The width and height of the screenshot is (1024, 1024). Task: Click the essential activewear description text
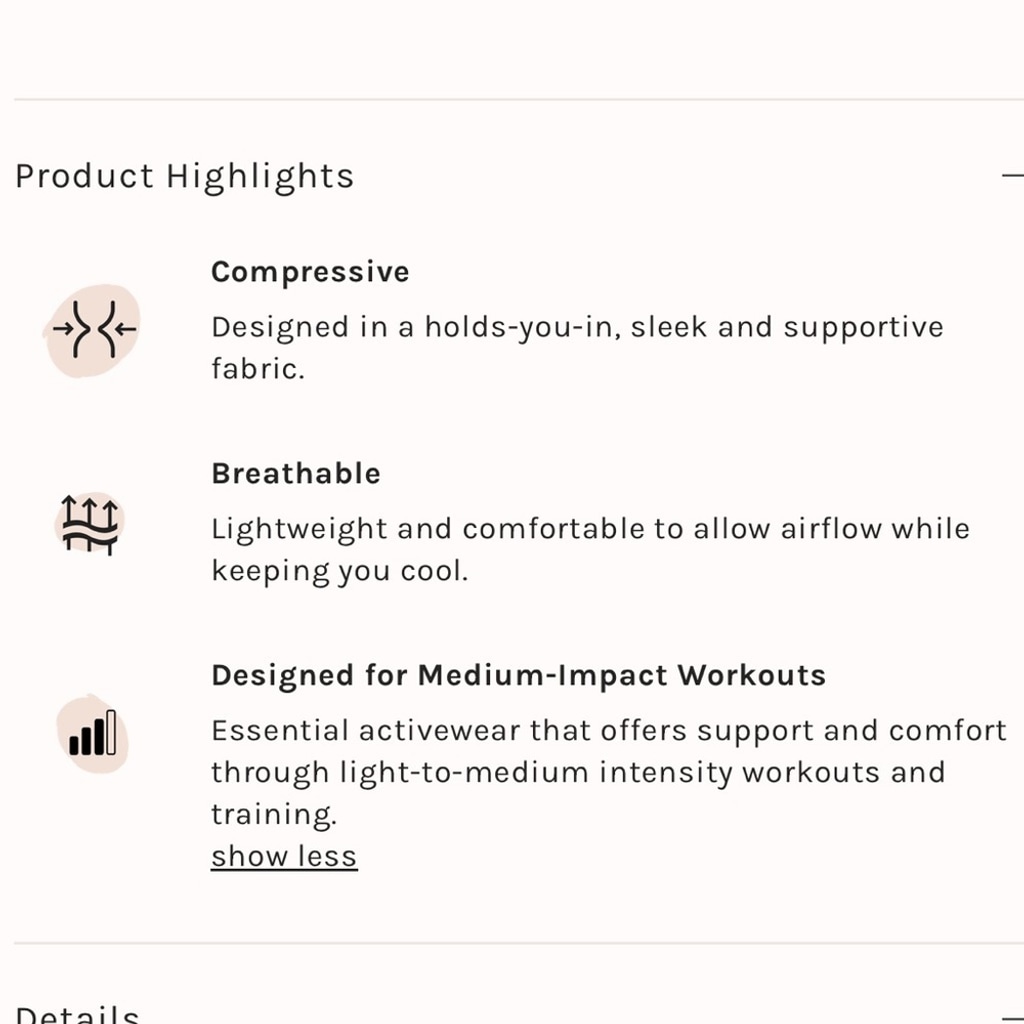point(609,773)
